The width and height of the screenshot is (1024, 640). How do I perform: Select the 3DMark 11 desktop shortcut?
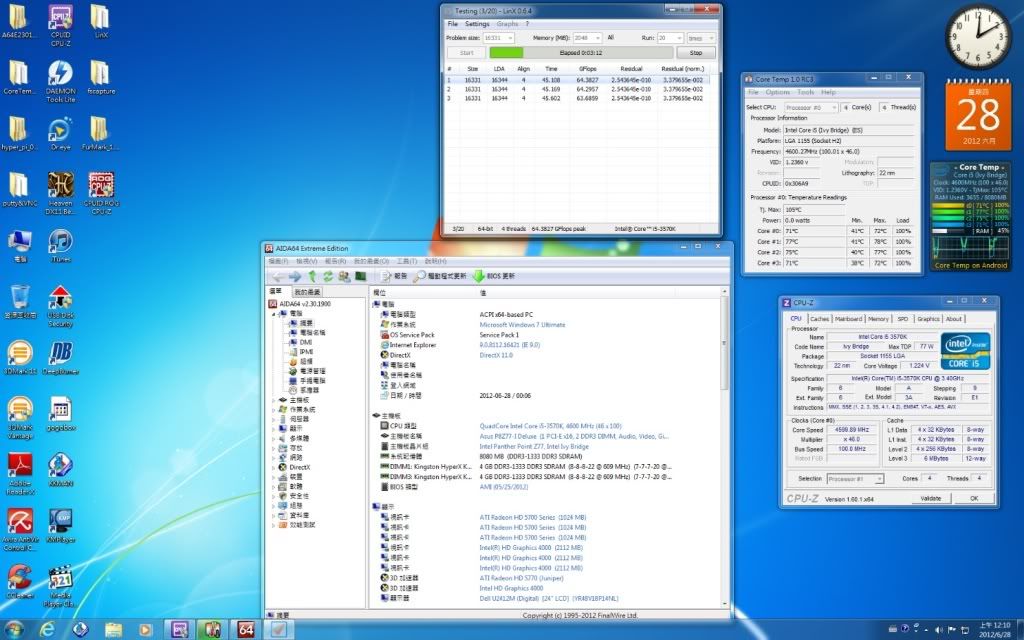[20, 358]
